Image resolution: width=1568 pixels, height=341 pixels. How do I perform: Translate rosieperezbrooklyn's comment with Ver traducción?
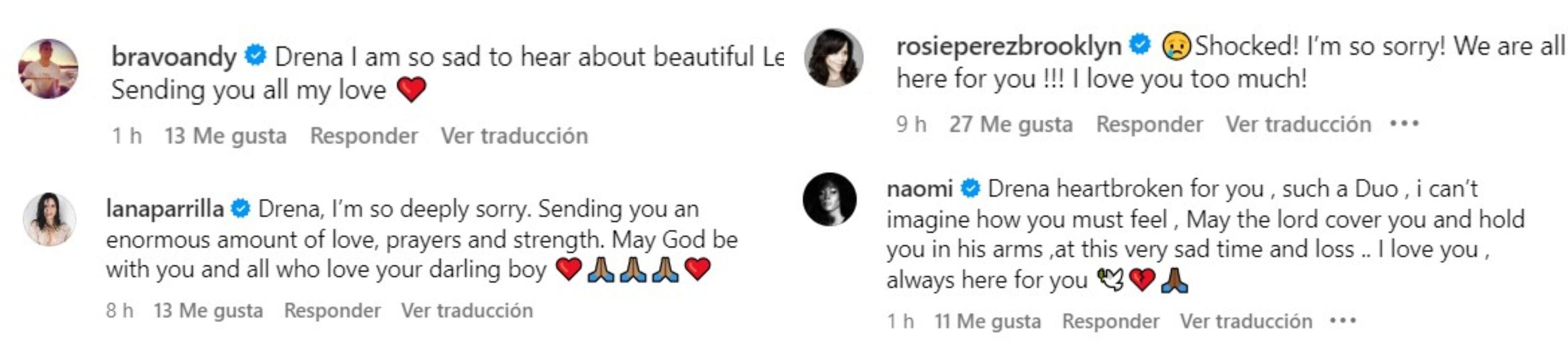coord(1298,124)
